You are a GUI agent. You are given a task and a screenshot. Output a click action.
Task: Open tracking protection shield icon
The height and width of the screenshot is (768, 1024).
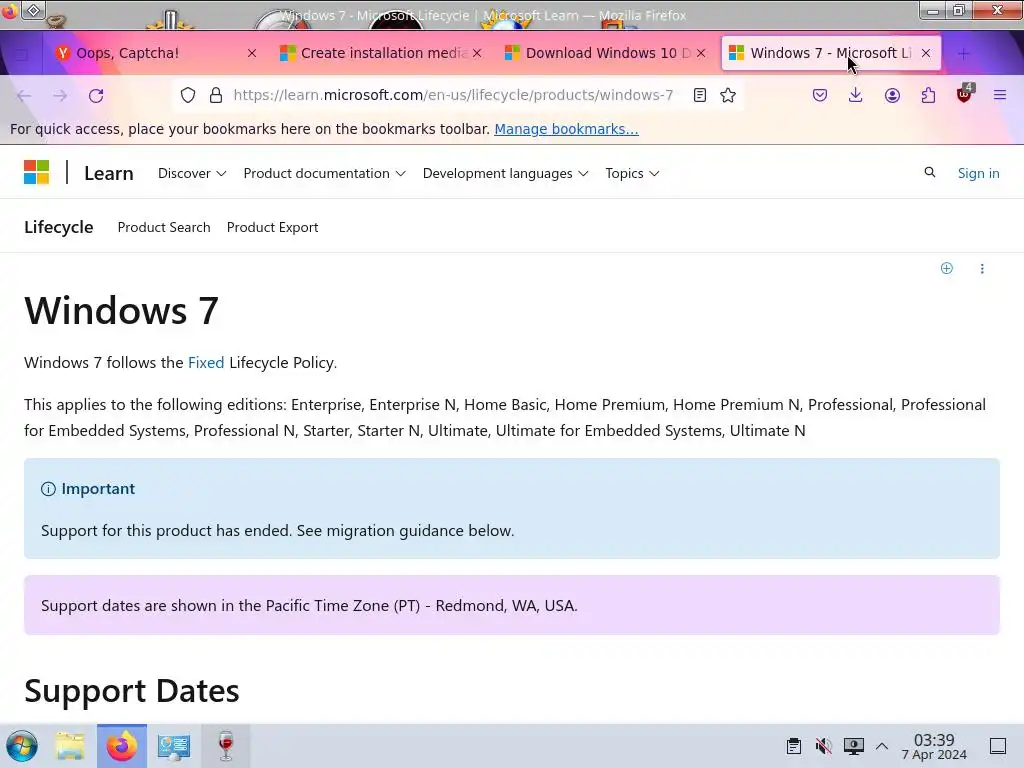click(188, 95)
